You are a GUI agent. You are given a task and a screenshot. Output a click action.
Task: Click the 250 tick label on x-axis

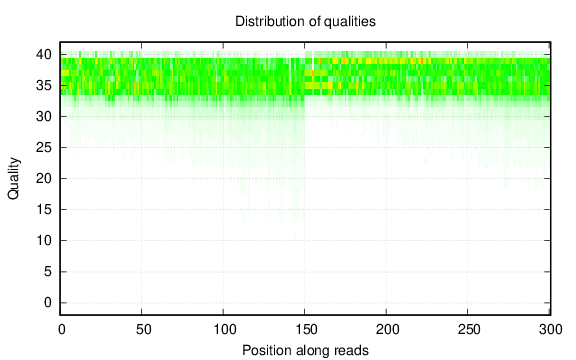[x=469, y=330]
